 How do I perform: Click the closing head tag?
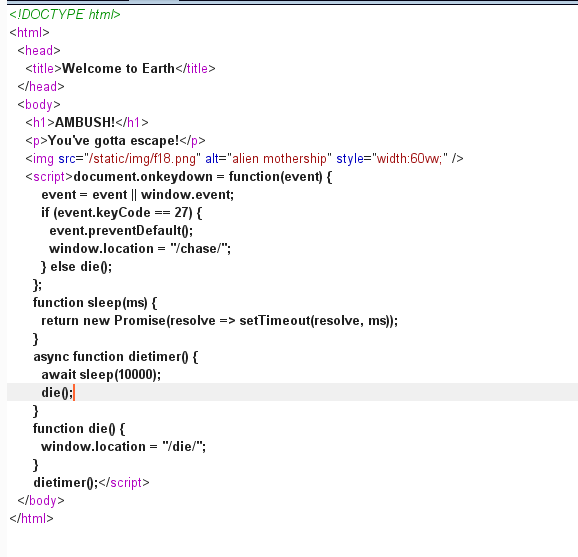[41, 87]
